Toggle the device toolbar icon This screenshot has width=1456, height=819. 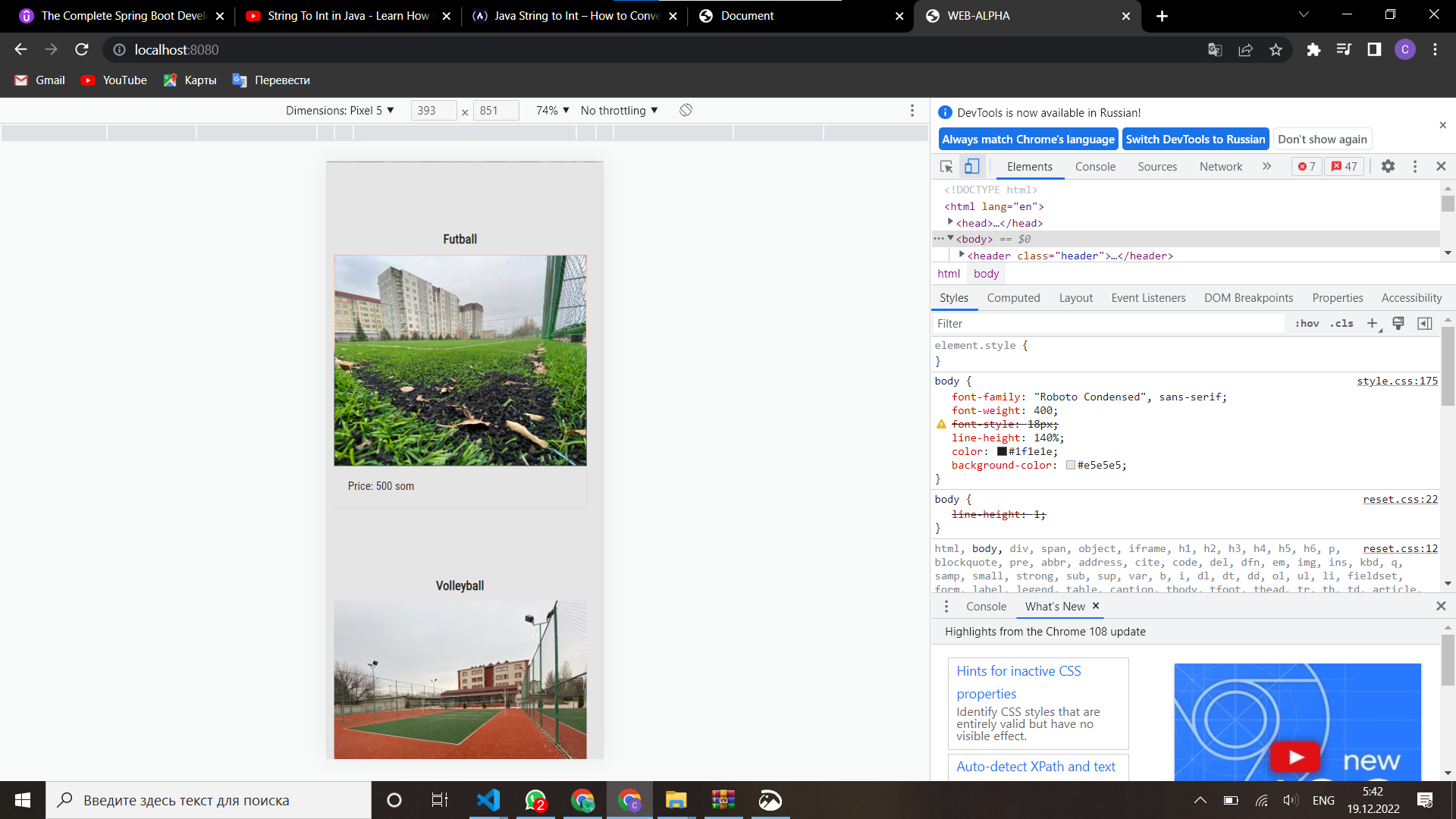[971, 167]
